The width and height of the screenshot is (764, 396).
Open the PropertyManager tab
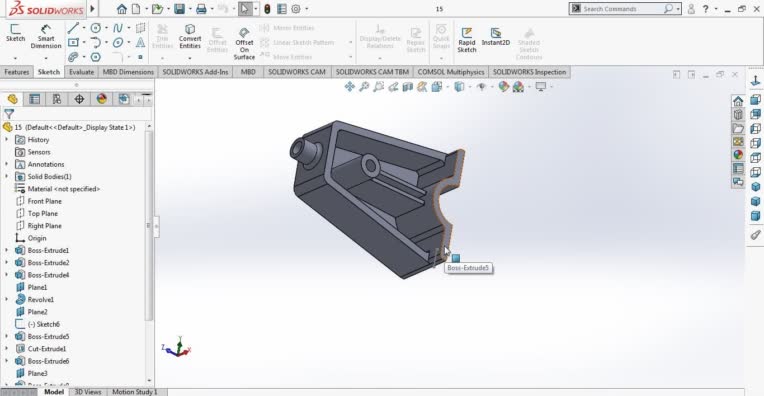pyautogui.click(x=34, y=99)
